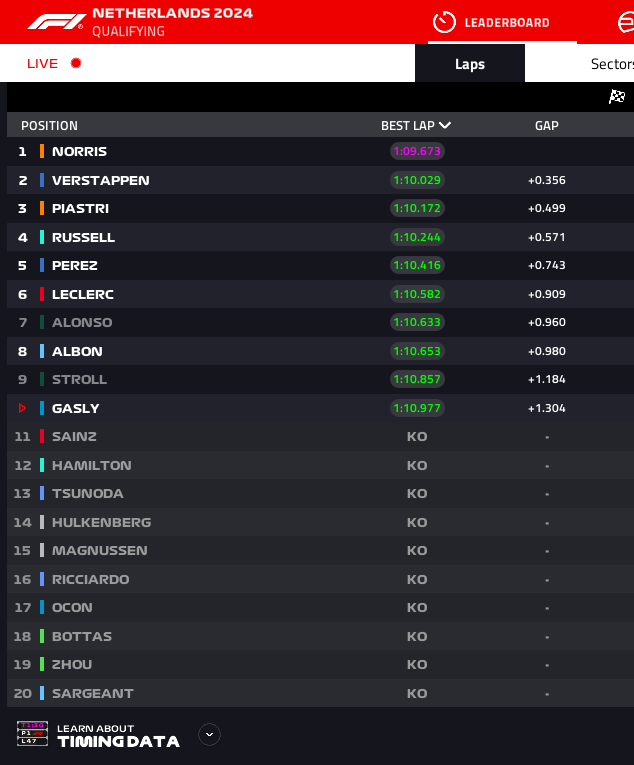Click the Position column header
Image resolution: width=634 pixels, height=765 pixels.
tap(49, 126)
